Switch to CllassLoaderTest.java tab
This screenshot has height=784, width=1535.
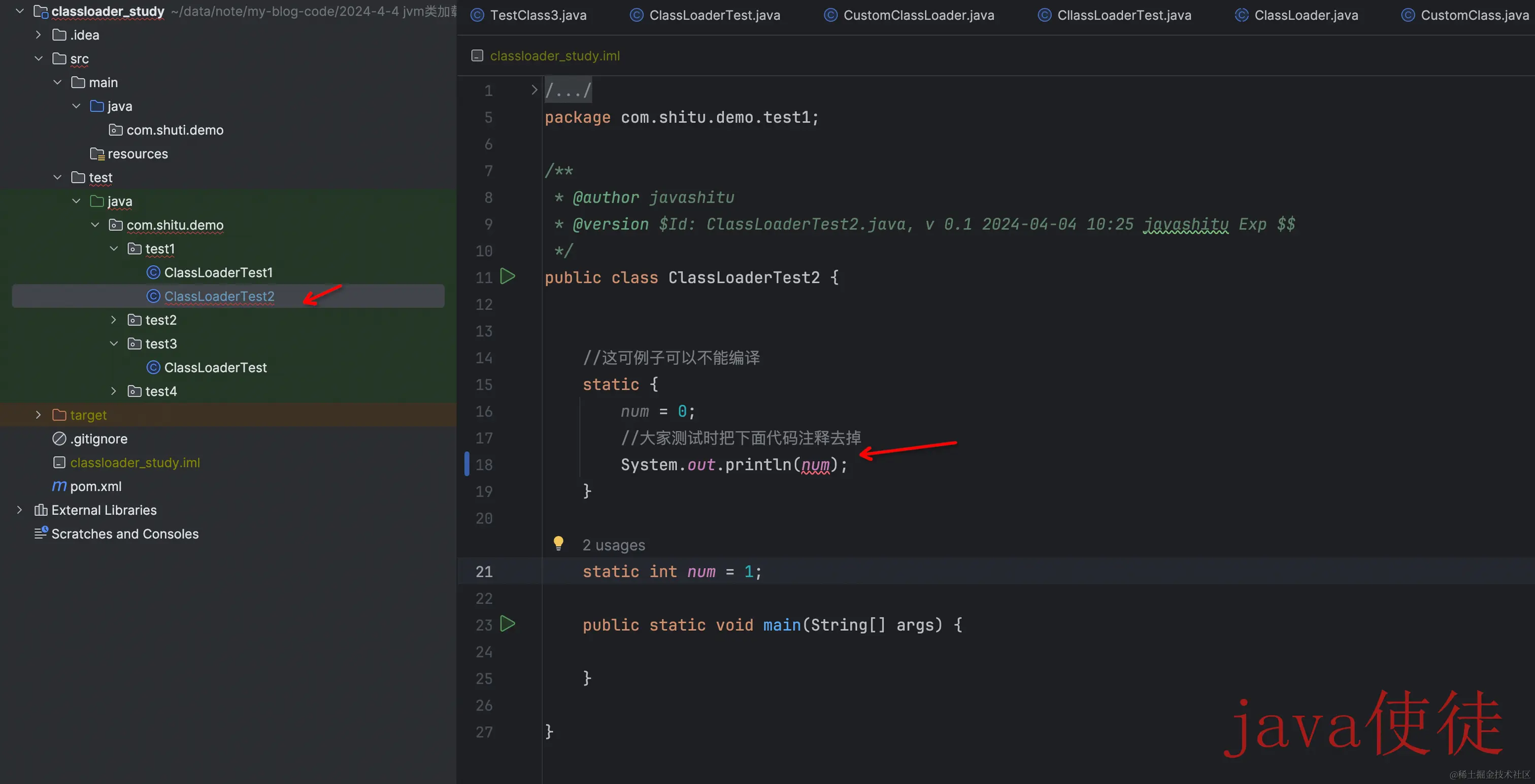point(1114,15)
